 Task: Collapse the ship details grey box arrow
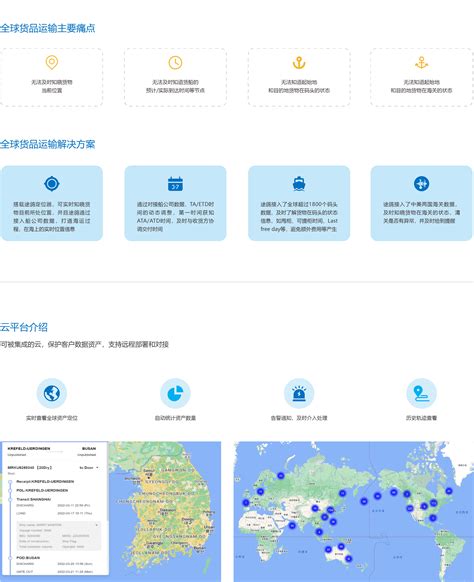point(97,525)
